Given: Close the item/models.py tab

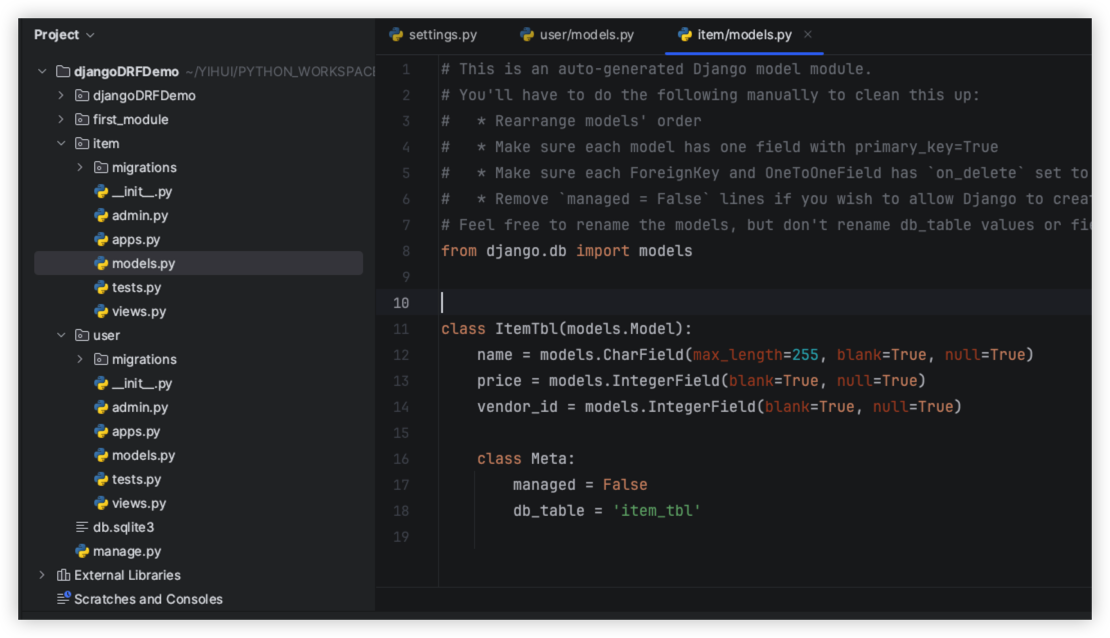Looking at the screenshot, I should point(808,35).
